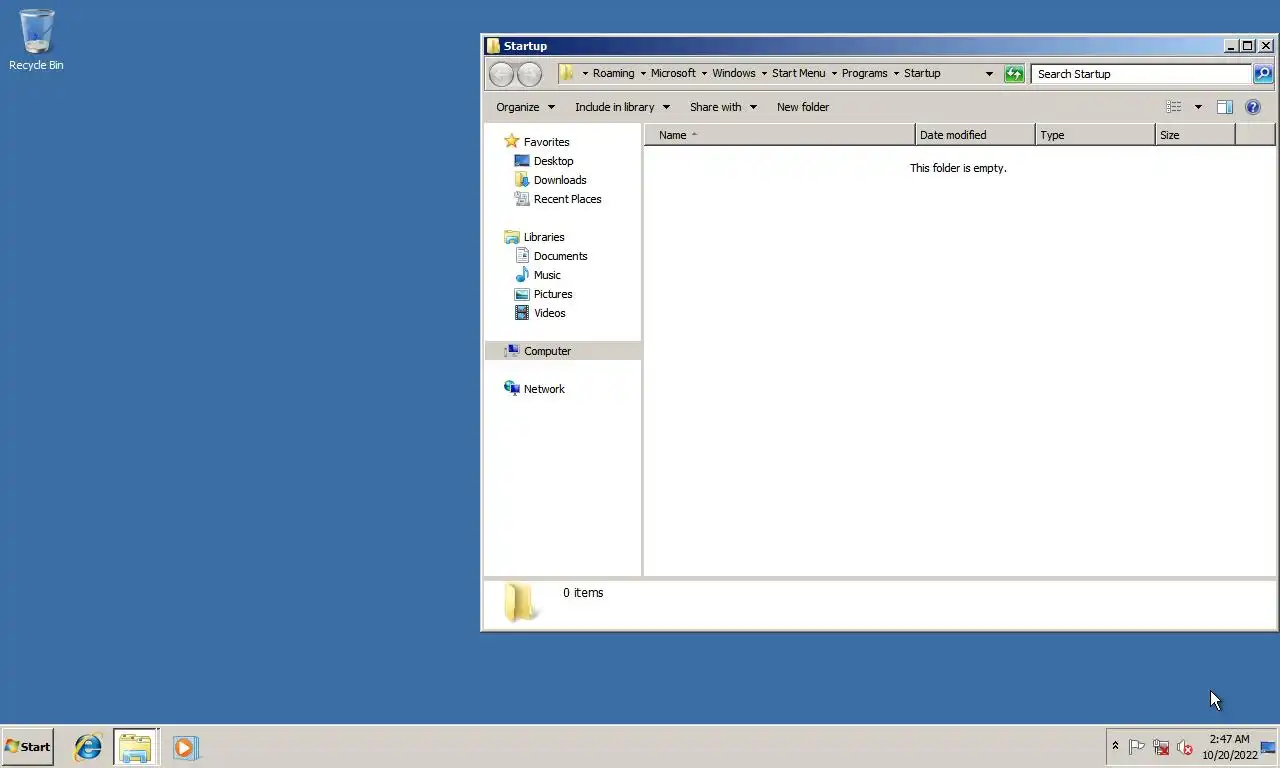Click the search magnifier button
Viewport: 1280px width, 768px height.
(x=1263, y=74)
